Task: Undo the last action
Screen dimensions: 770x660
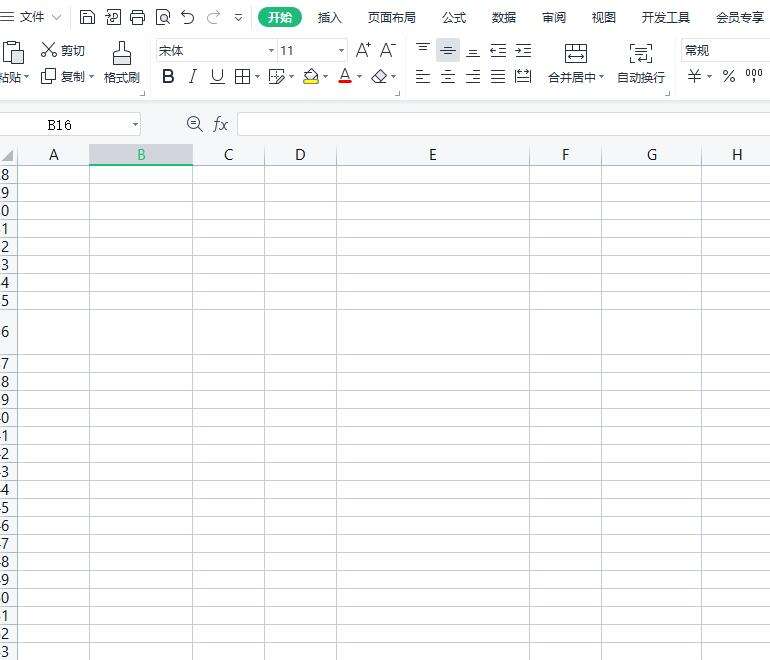Action: [188, 17]
